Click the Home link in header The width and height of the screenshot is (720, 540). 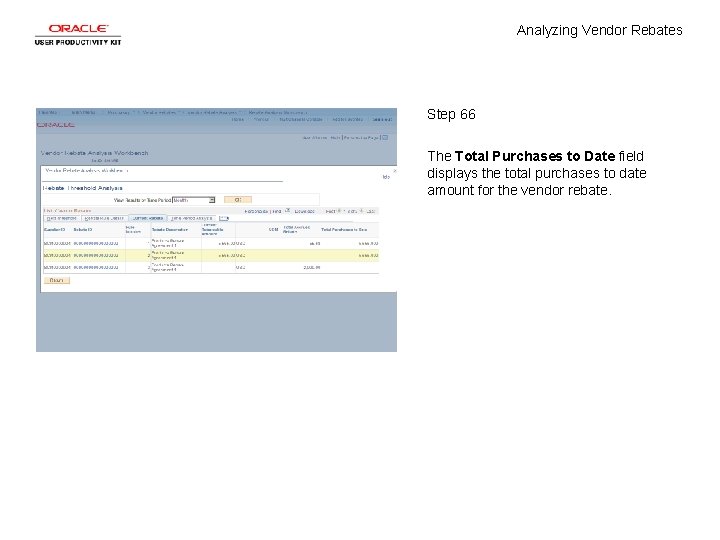click(237, 119)
